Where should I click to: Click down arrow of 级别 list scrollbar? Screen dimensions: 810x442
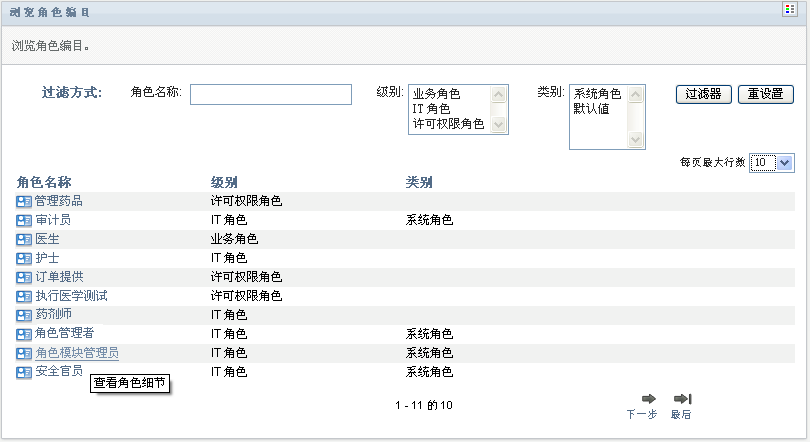click(499, 124)
